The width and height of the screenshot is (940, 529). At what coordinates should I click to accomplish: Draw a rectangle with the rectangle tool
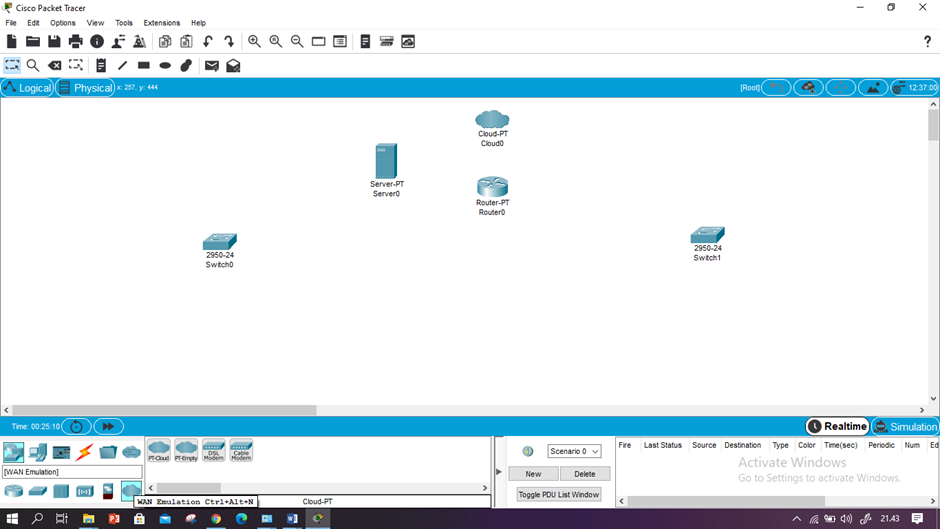click(144, 65)
